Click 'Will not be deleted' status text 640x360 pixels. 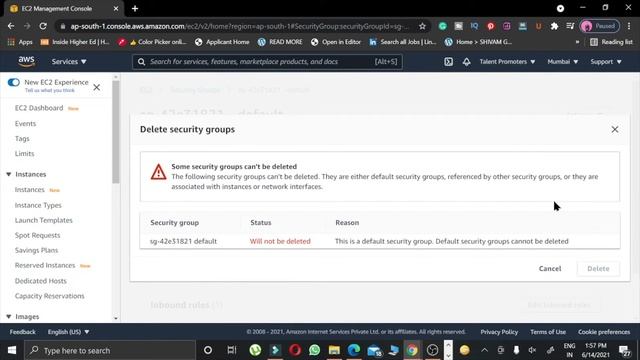tap(280, 241)
